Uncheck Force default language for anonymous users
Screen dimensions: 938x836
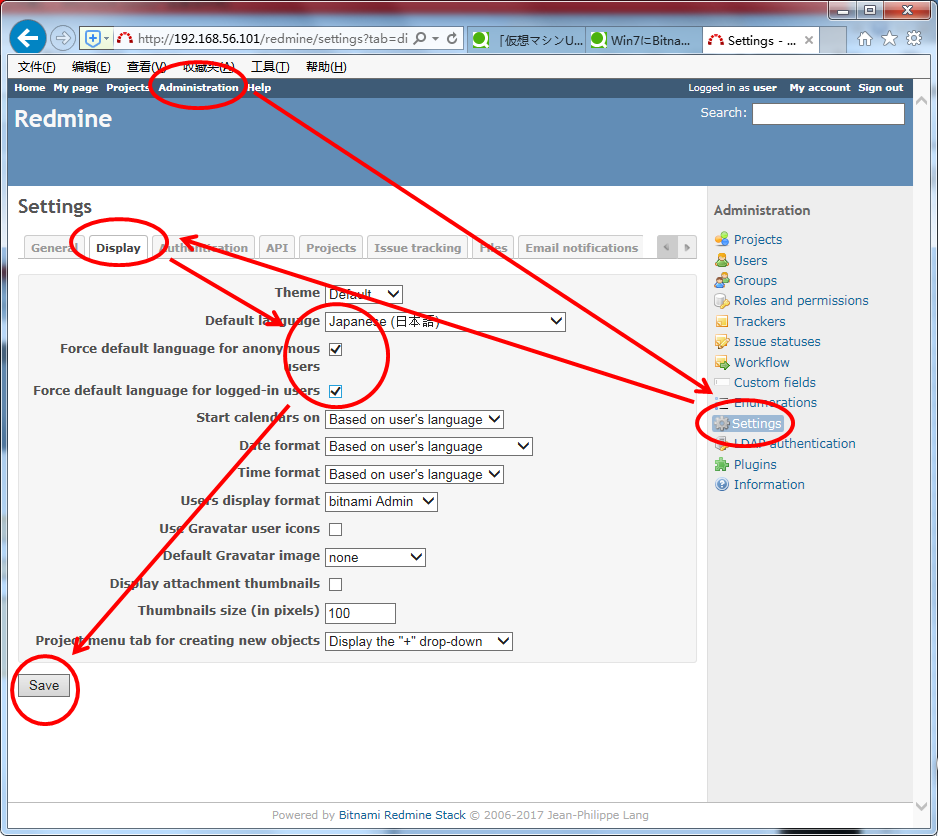tap(336, 349)
